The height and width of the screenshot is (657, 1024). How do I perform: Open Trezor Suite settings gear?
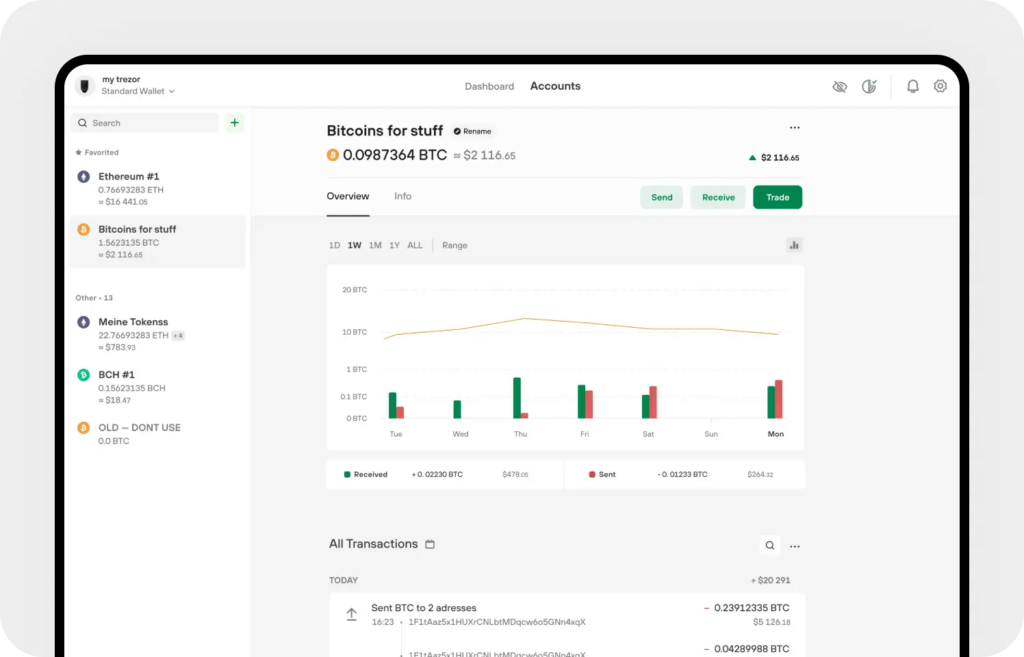[x=940, y=86]
